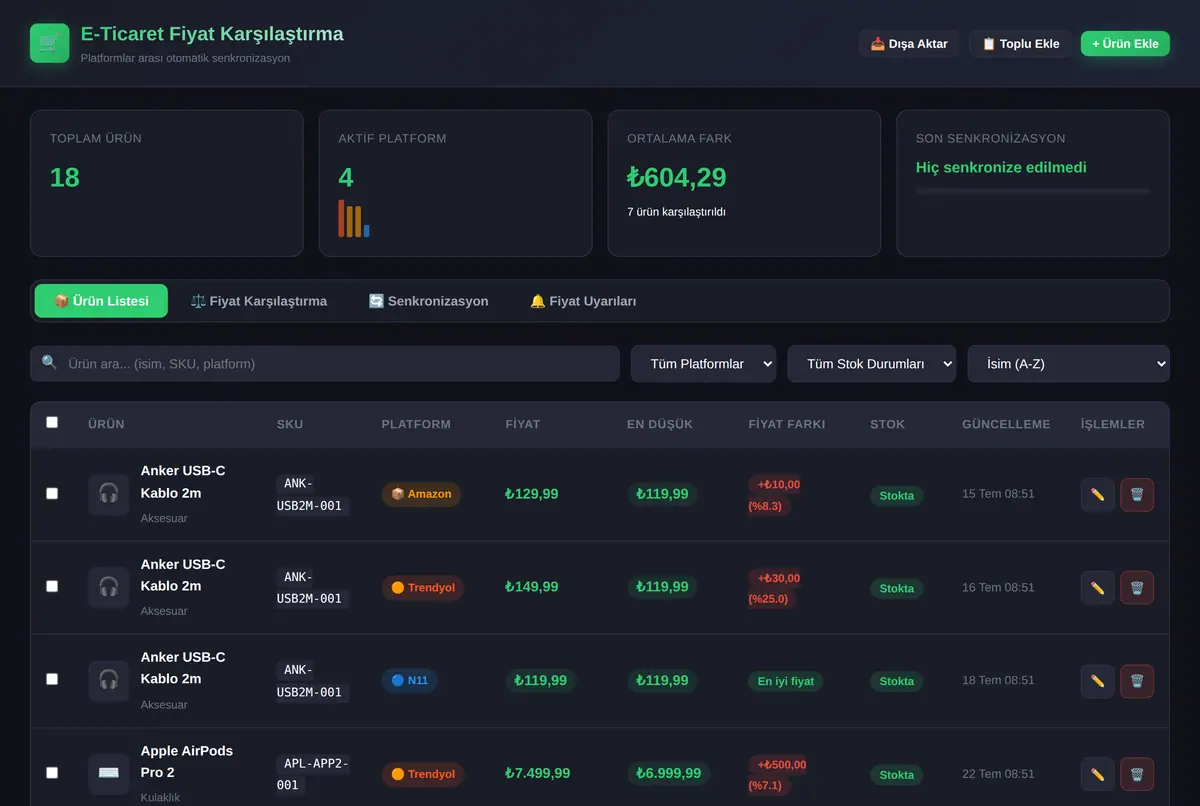1200x806 pixels.
Task: Edit the Anker Amazon row with pencil icon
Action: click(1097, 494)
